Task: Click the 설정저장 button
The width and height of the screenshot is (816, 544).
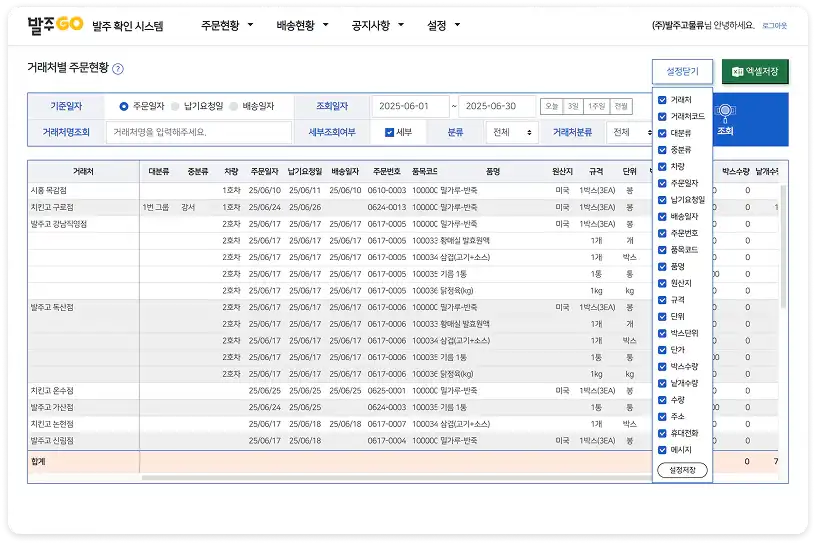Action: (682, 470)
